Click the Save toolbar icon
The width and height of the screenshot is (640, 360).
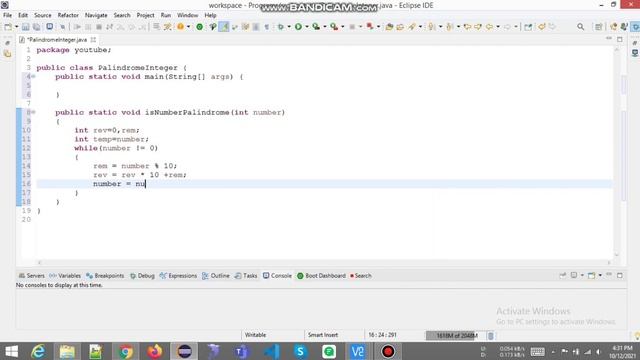[25, 27]
